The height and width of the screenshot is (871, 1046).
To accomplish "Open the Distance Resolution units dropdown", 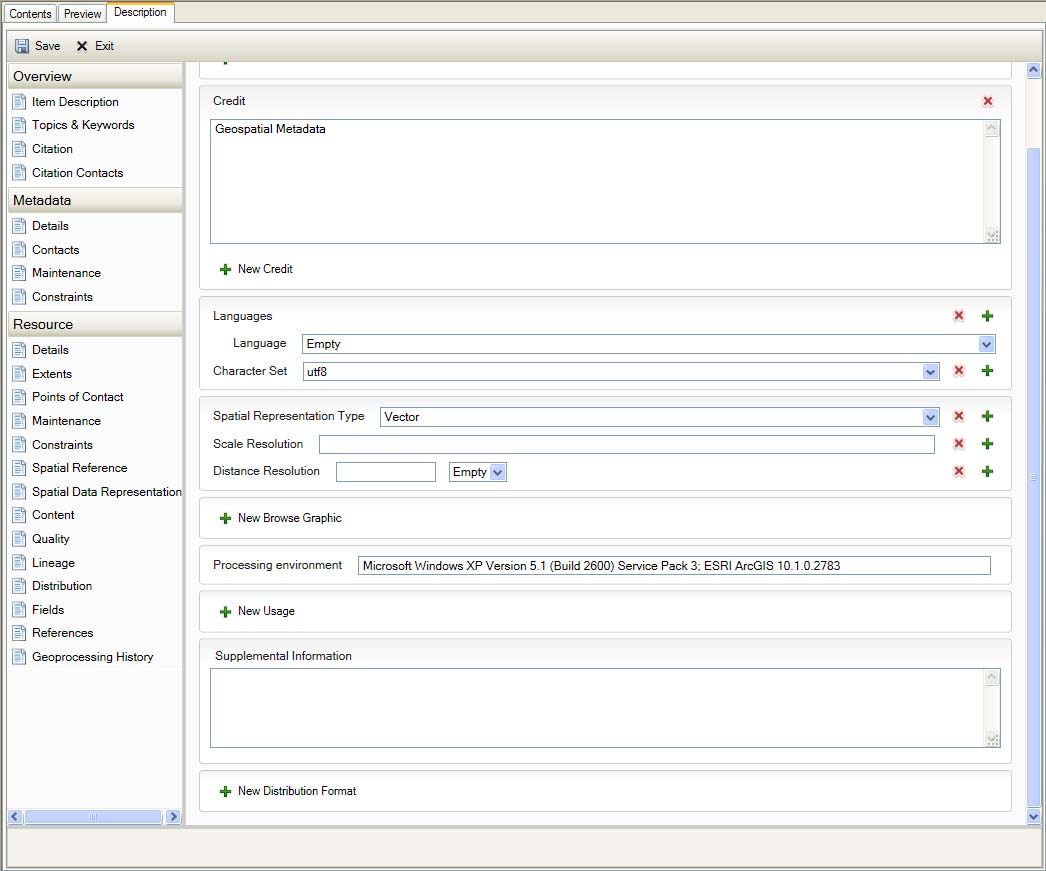I will (496, 471).
